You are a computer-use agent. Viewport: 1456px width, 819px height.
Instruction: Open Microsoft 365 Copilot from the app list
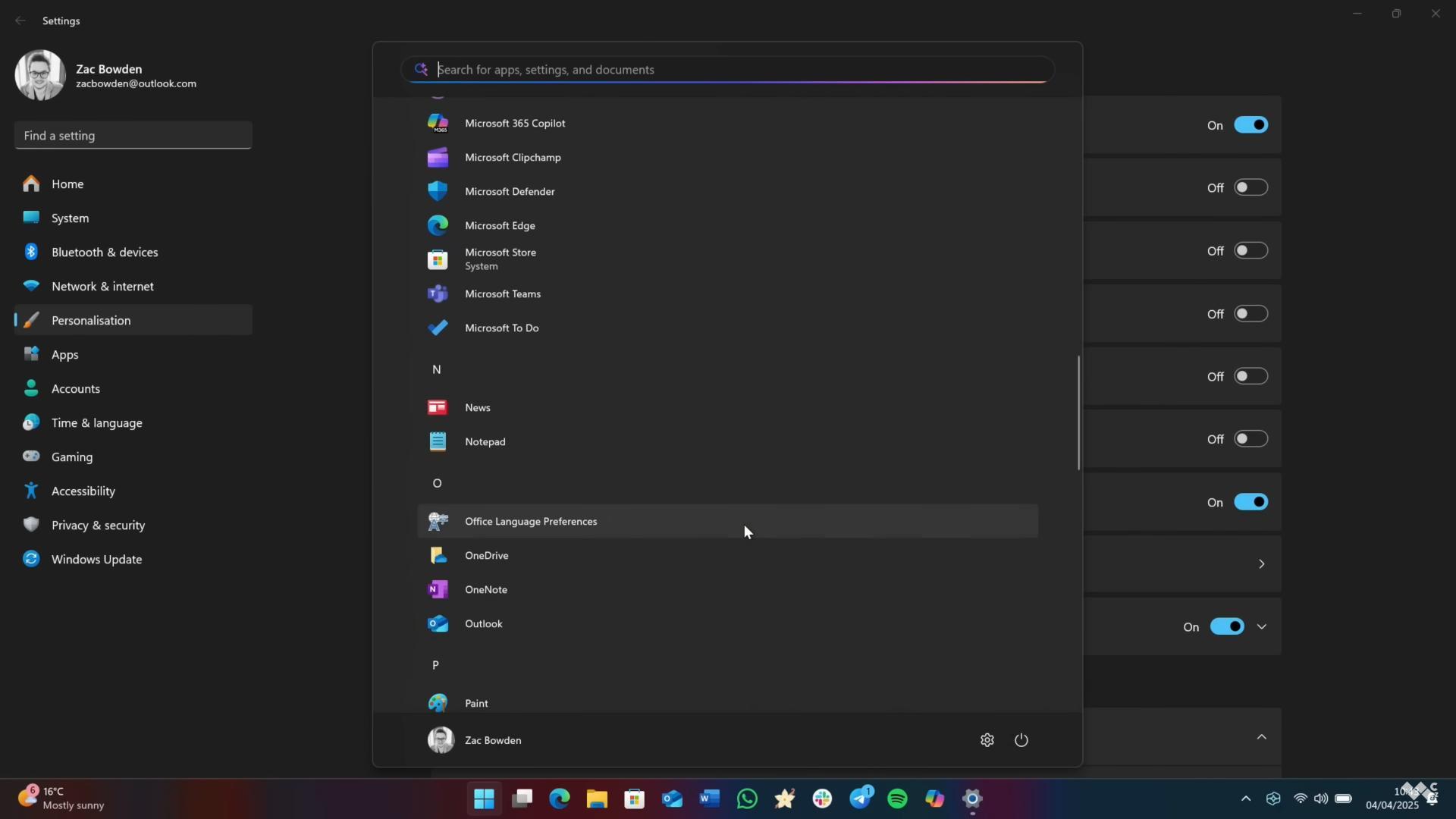pyautogui.click(x=727, y=123)
